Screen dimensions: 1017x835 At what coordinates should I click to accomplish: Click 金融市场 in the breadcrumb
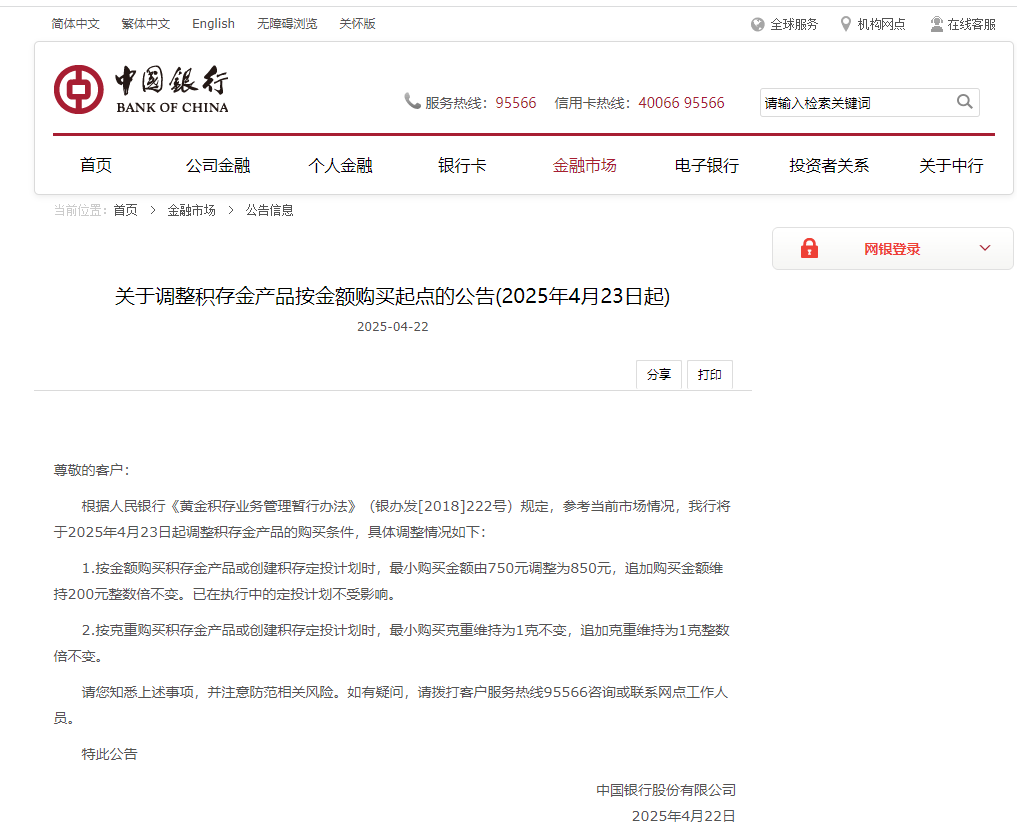pyautogui.click(x=191, y=210)
